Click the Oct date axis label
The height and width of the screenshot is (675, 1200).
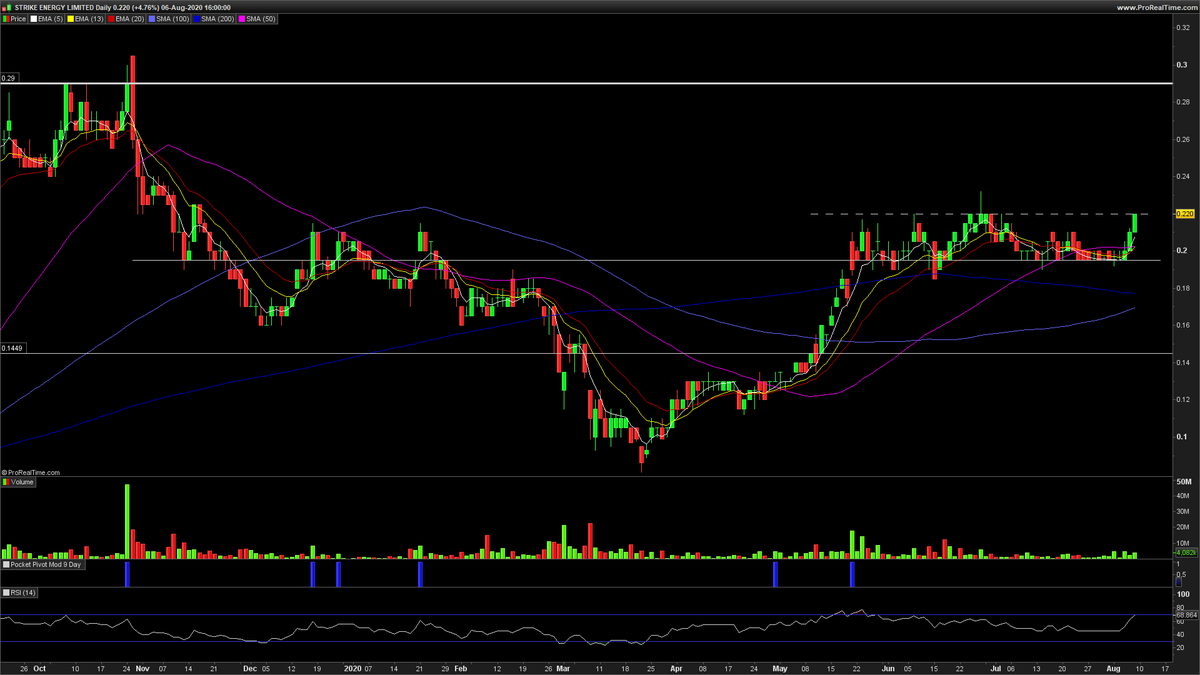click(x=40, y=667)
